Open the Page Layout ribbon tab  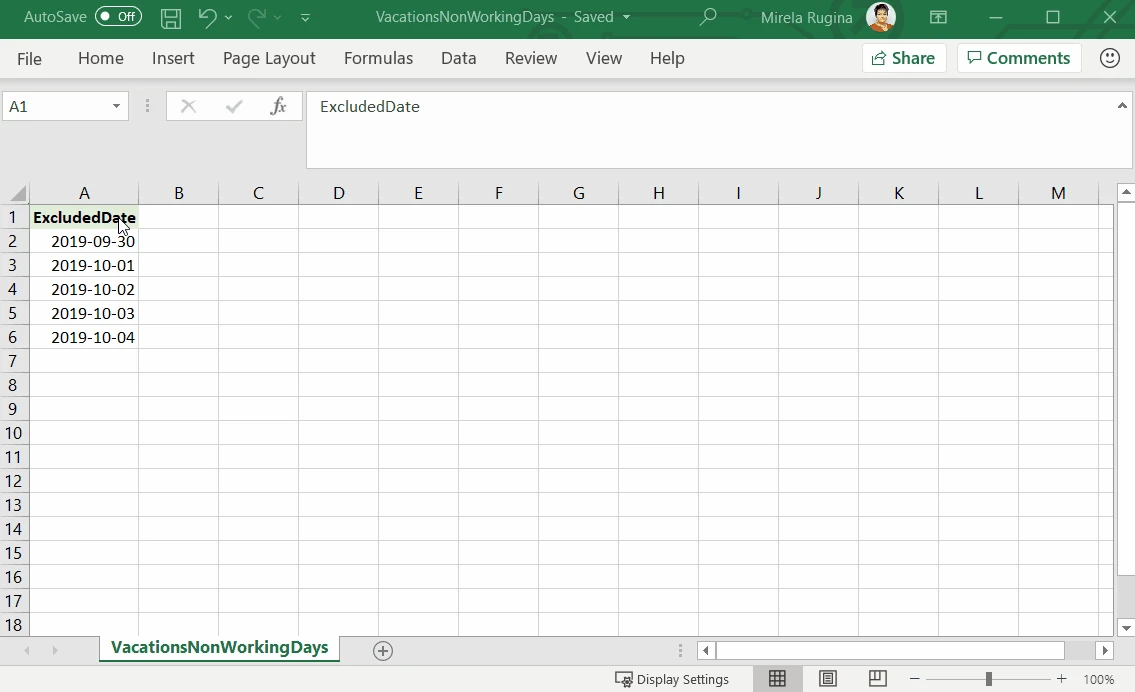(x=269, y=58)
